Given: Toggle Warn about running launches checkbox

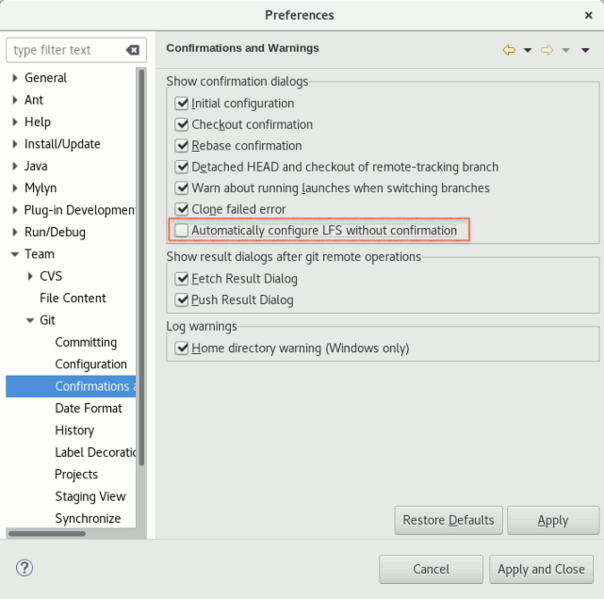Looking at the screenshot, I should click(x=181, y=188).
